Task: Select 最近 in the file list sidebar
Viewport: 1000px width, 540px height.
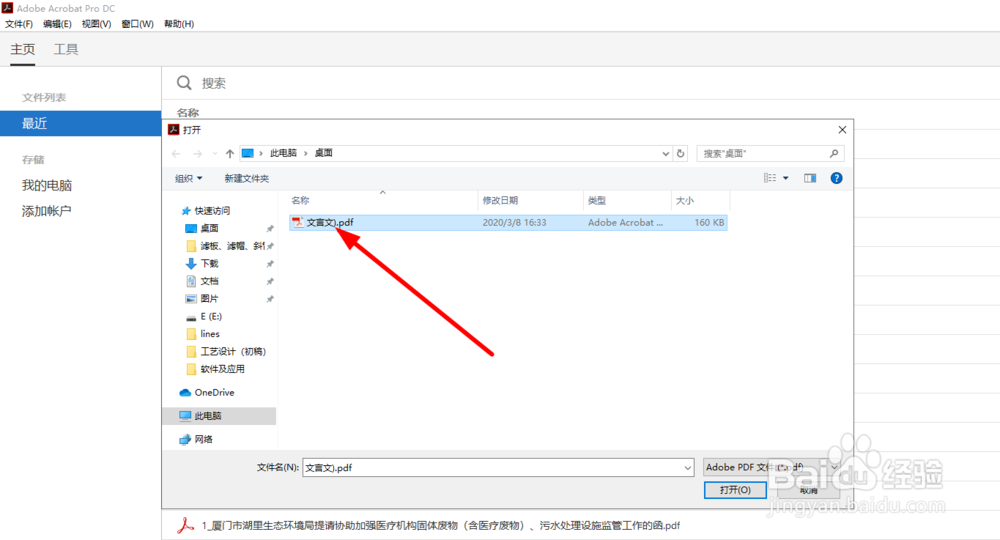Action: (80, 123)
